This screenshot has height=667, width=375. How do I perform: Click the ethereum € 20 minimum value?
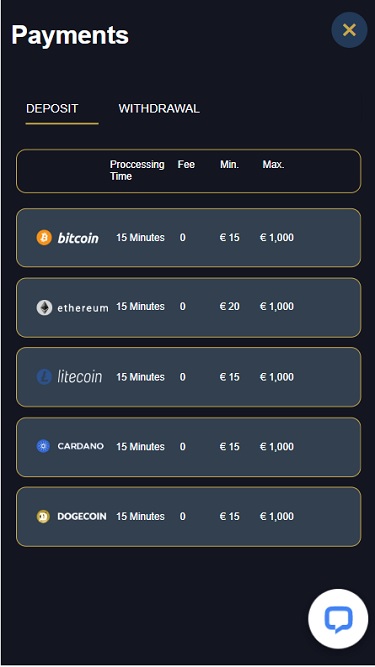coord(230,306)
